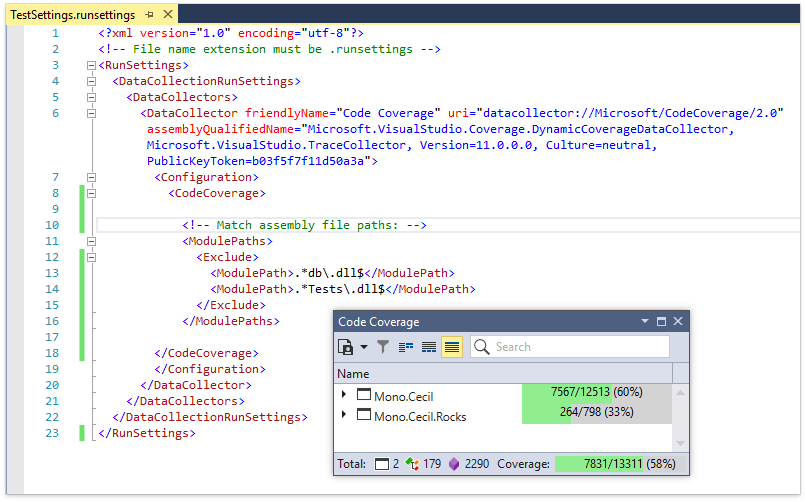Open dropdown arrow next to export icon

(x=364, y=348)
